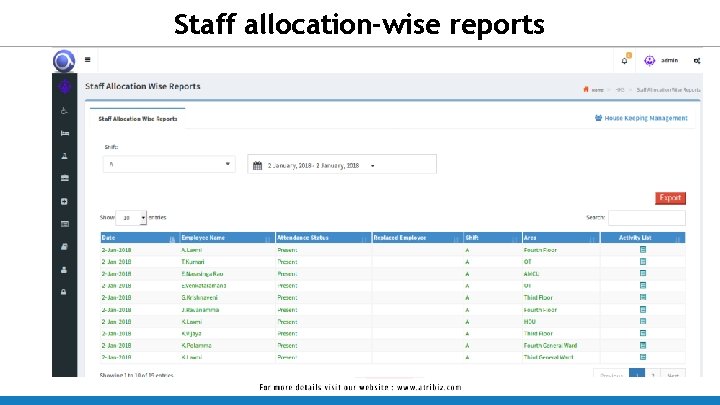Open activity list for K.Polamma row
720x405 pixels.
pos(643,345)
